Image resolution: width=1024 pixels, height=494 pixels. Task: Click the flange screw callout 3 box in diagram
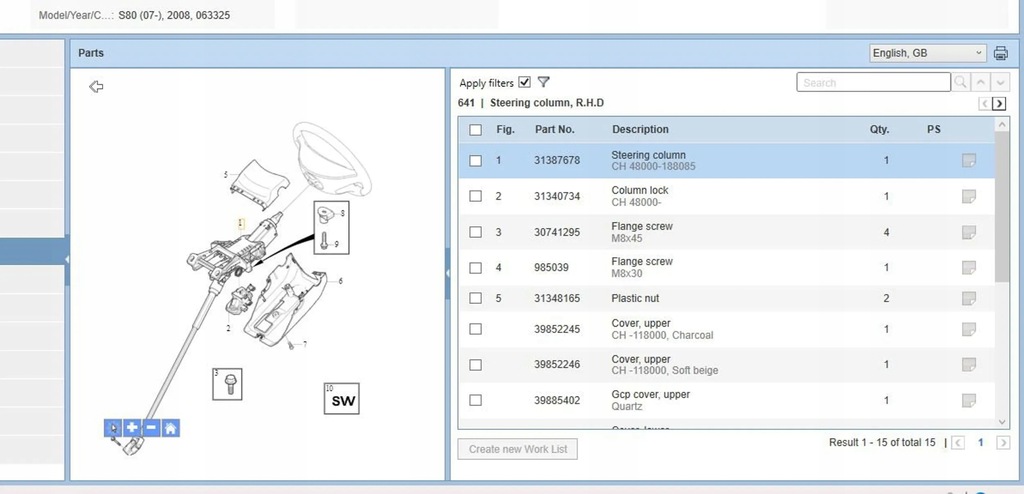pyautogui.click(x=227, y=384)
